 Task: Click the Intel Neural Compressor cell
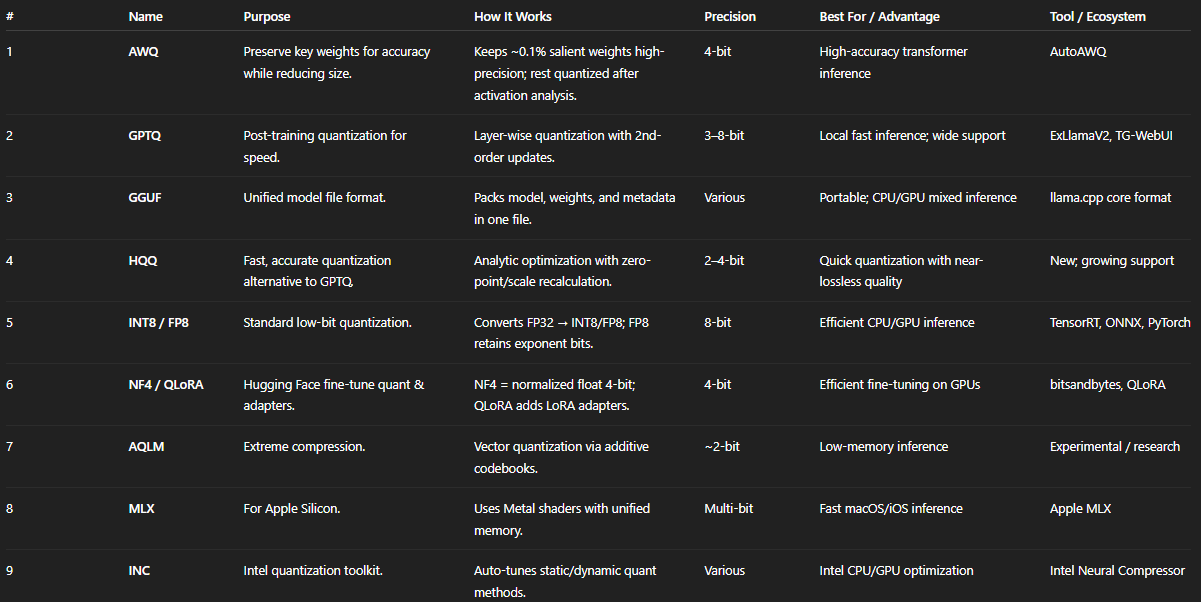[x=1117, y=571]
